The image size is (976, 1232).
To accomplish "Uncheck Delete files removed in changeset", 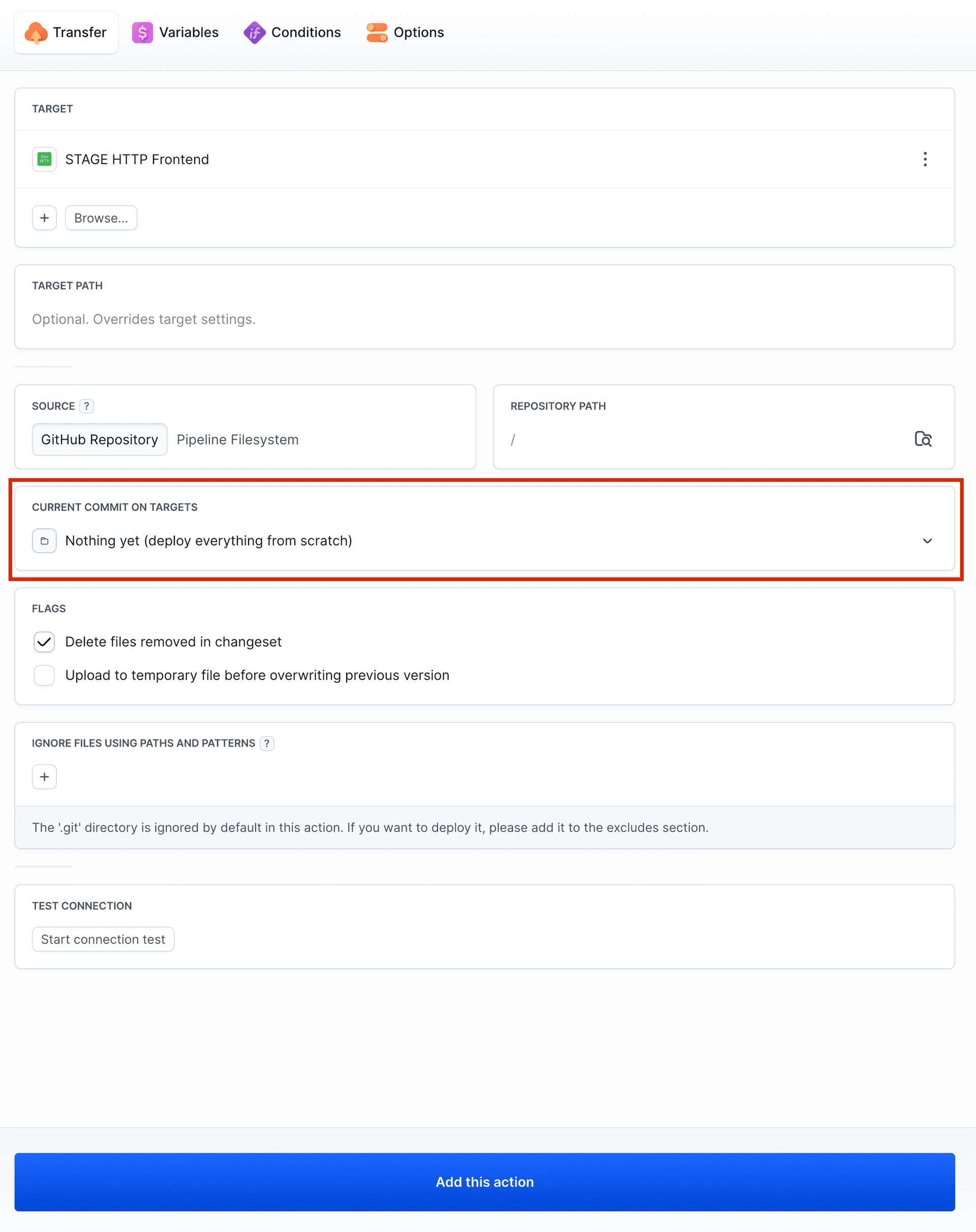I will pos(45,642).
